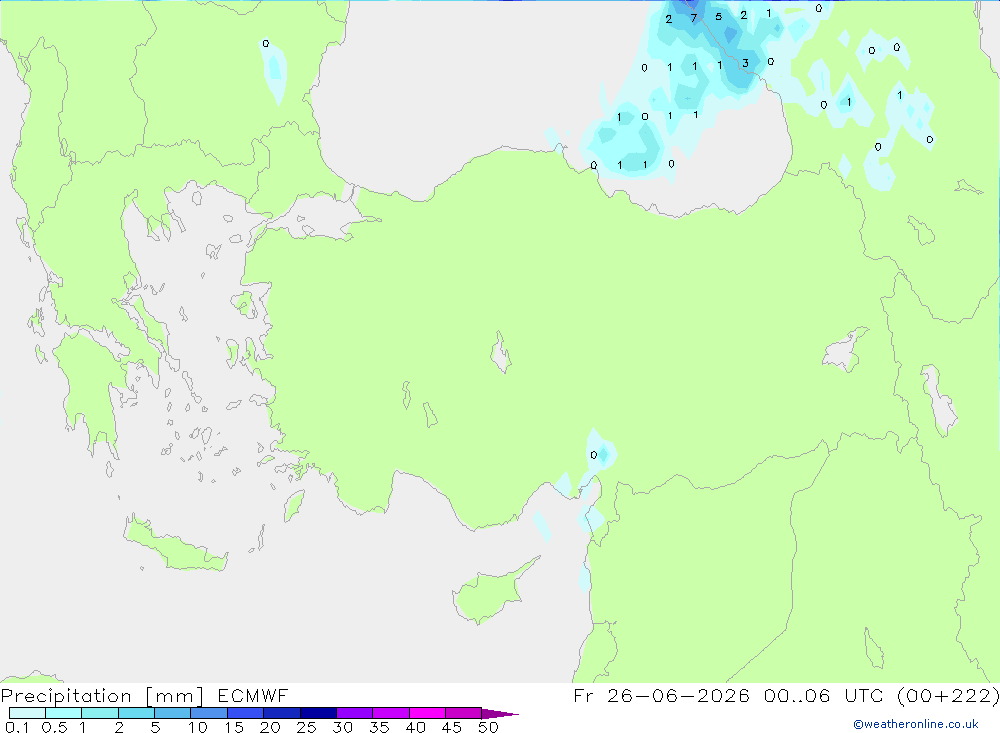Select the 40 mm magenta legend swatch

coord(427,713)
